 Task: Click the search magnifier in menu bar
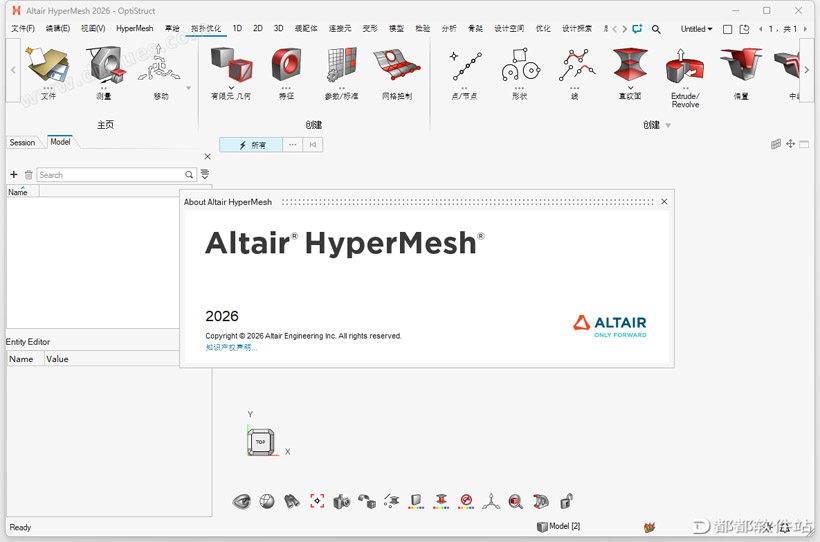pyautogui.click(x=656, y=29)
